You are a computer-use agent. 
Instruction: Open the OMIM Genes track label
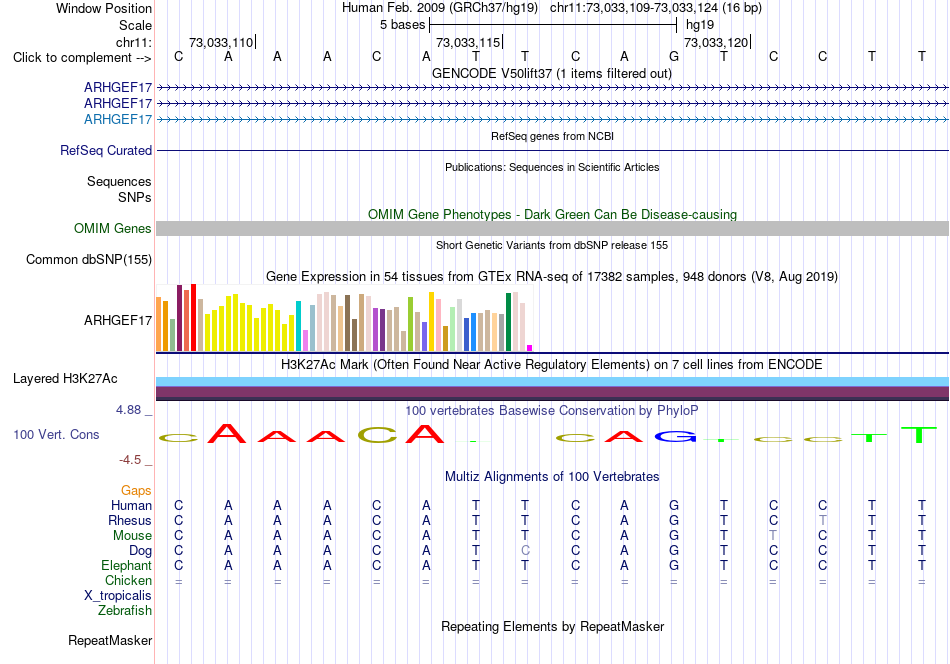click(x=112, y=228)
